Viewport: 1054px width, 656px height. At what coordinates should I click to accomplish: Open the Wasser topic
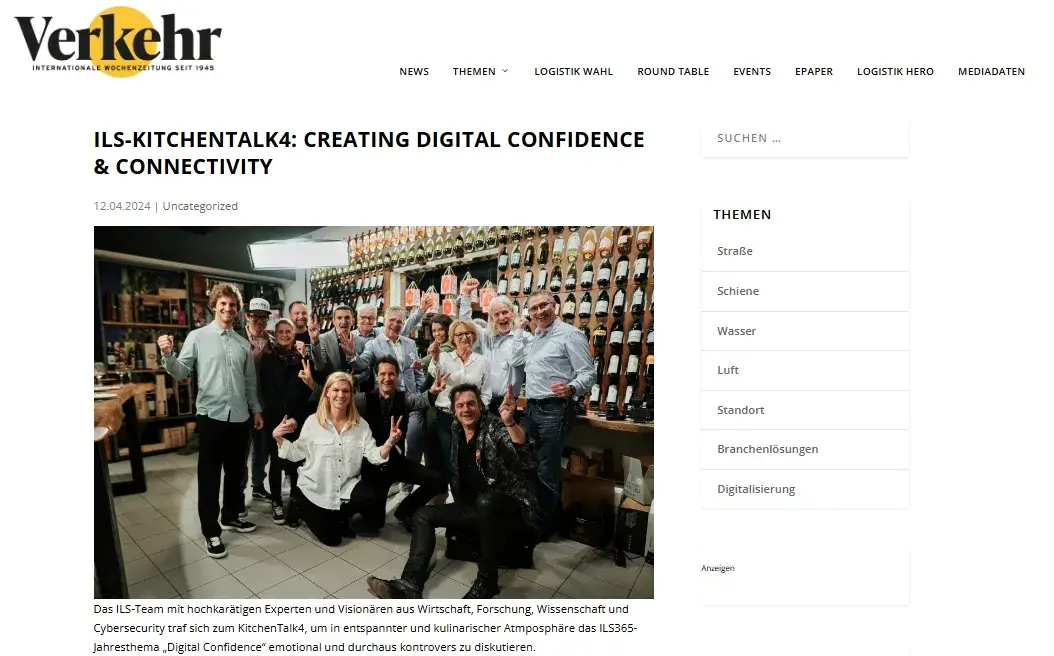tap(805, 331)
